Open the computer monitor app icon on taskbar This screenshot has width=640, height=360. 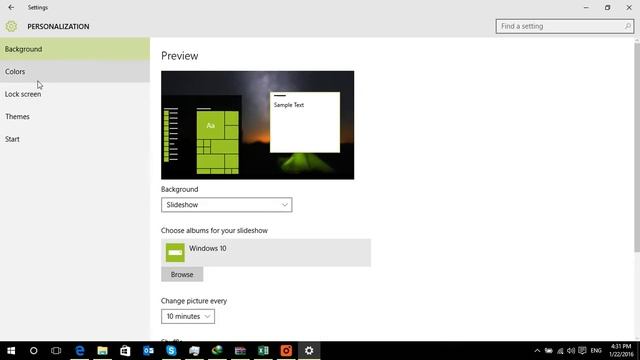tap(194, 351)
